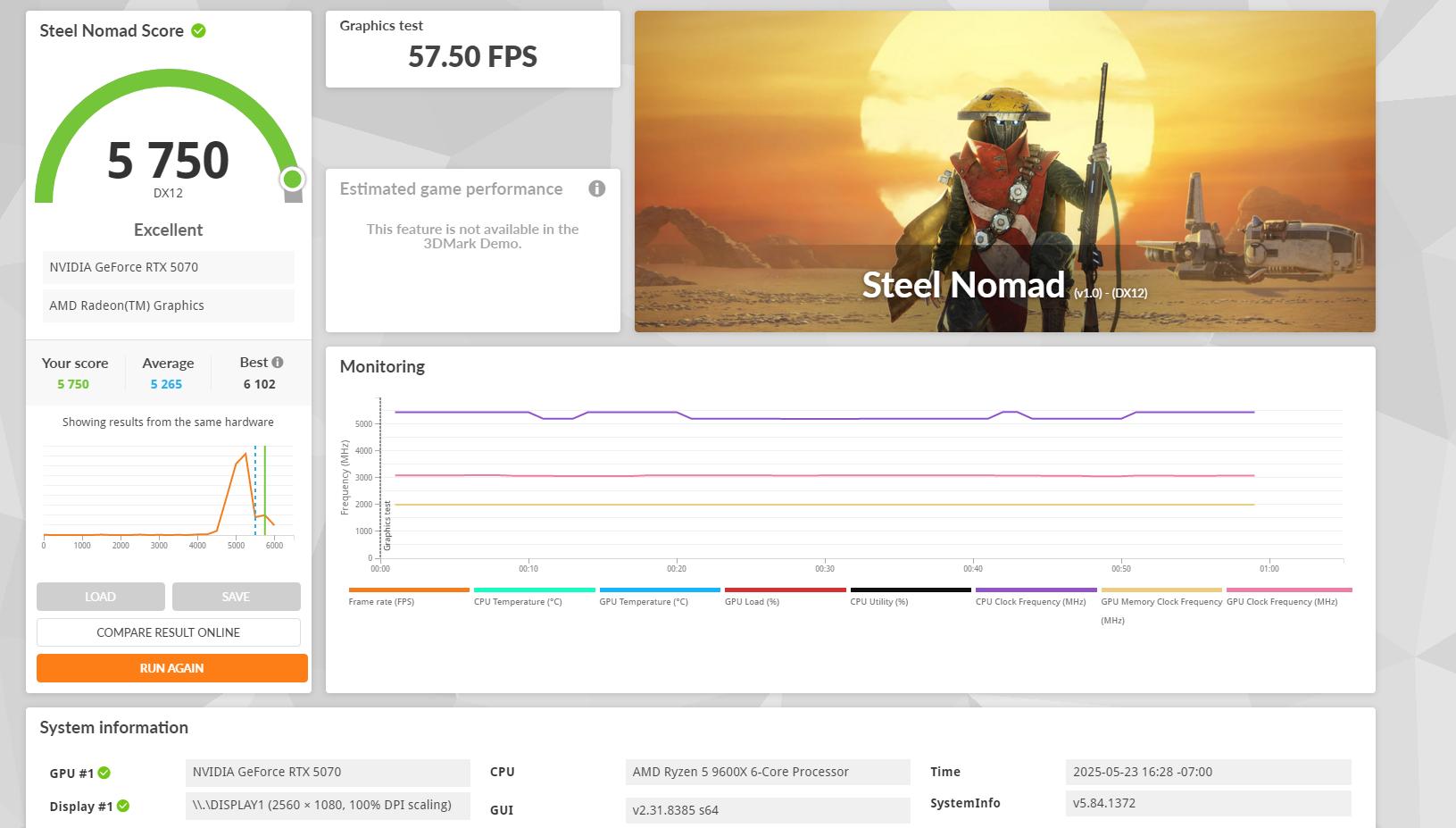Click the Display #1 green status checkmark
This screenshot has height=828, width=1456.
[x=123, y=806]
